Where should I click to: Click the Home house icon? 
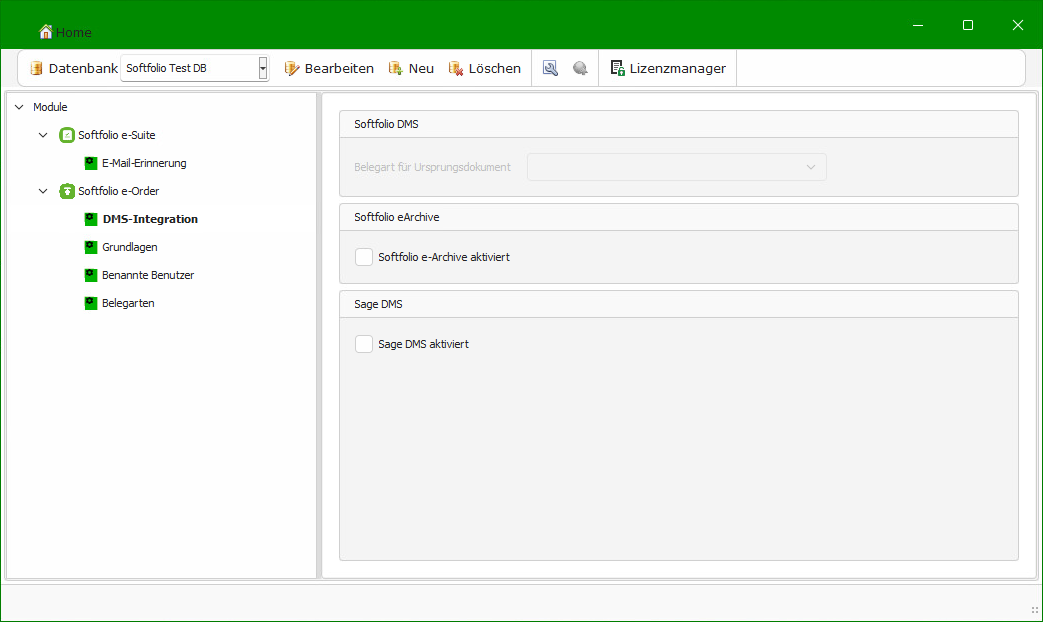(45, 31)
